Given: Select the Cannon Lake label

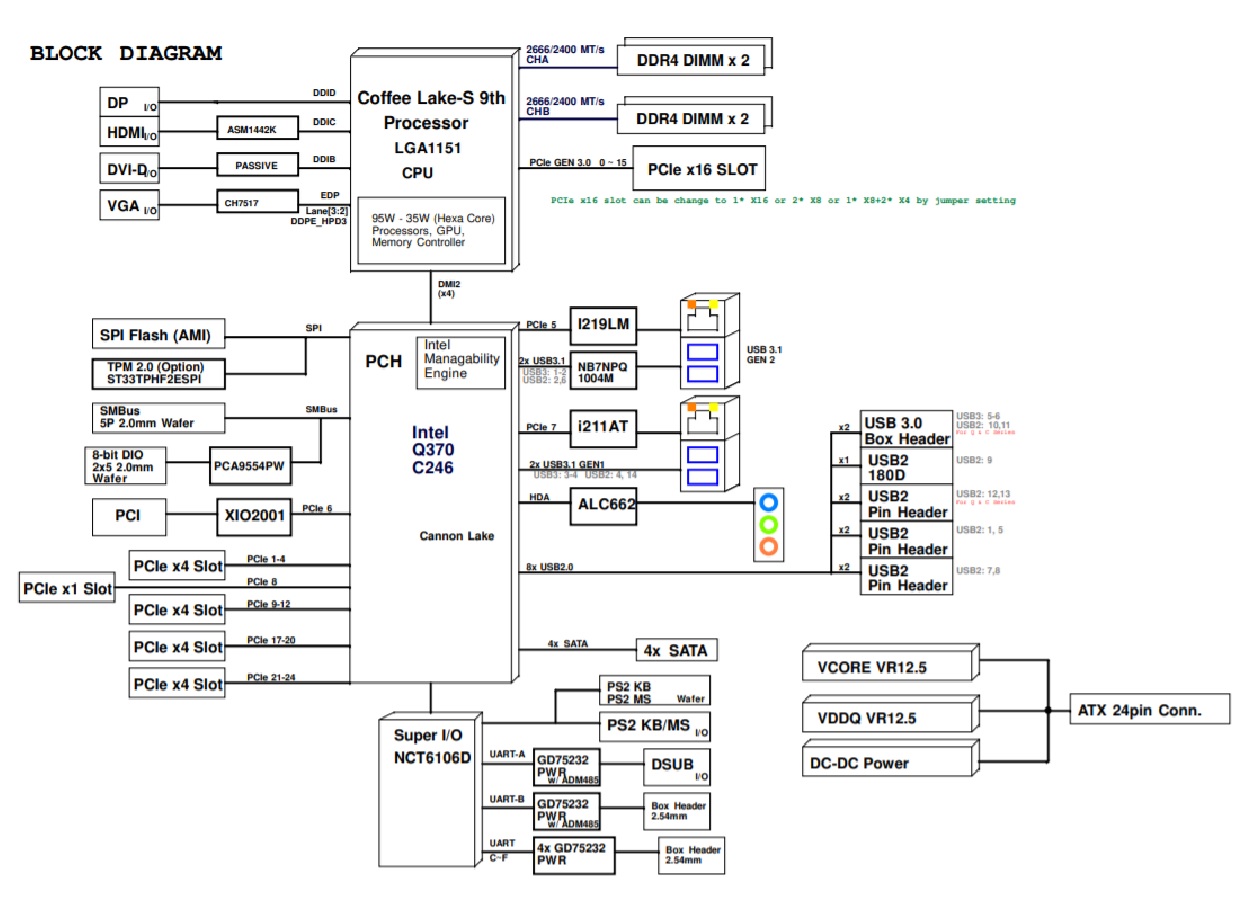Looking at the screenshot, I should pyautogui.click(x=456, y=537).
